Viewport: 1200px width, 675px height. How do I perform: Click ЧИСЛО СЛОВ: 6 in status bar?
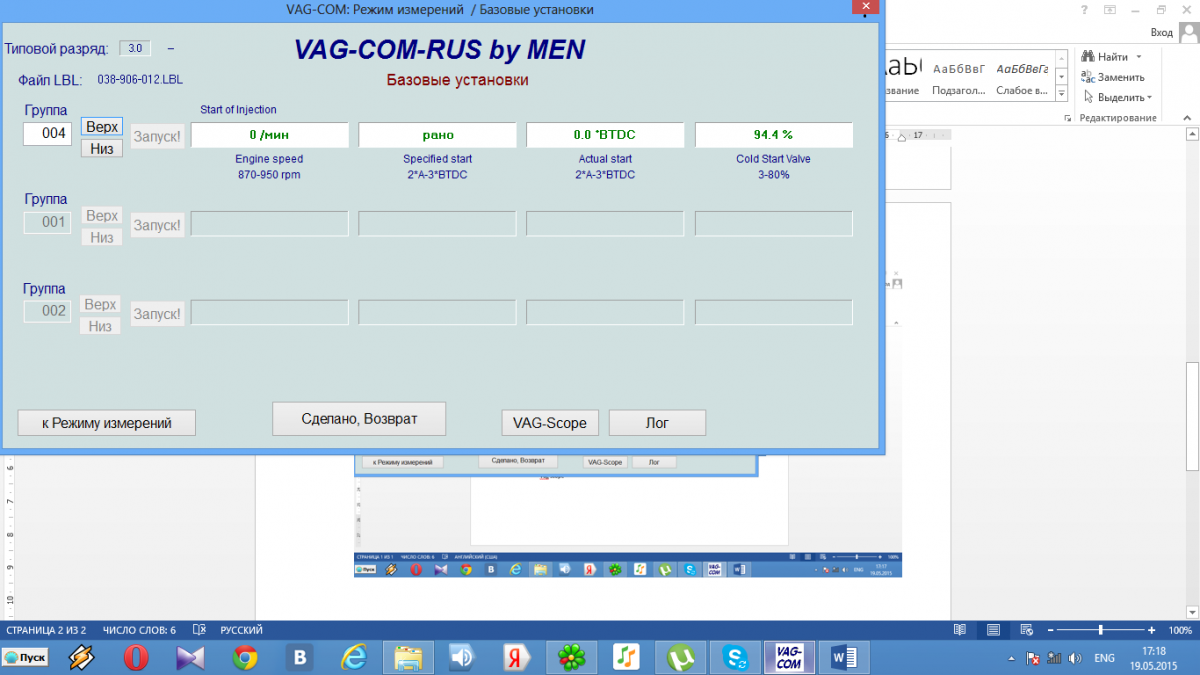[x=139, y=631]
